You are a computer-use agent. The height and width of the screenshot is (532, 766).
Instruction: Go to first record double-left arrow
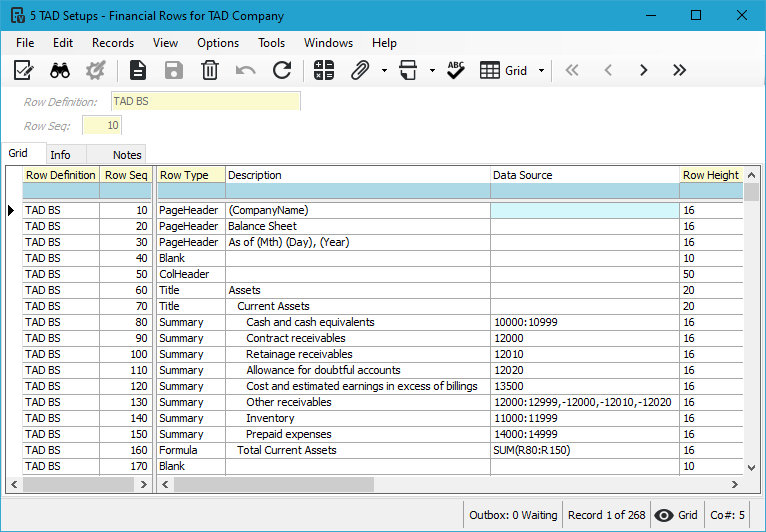572,70
